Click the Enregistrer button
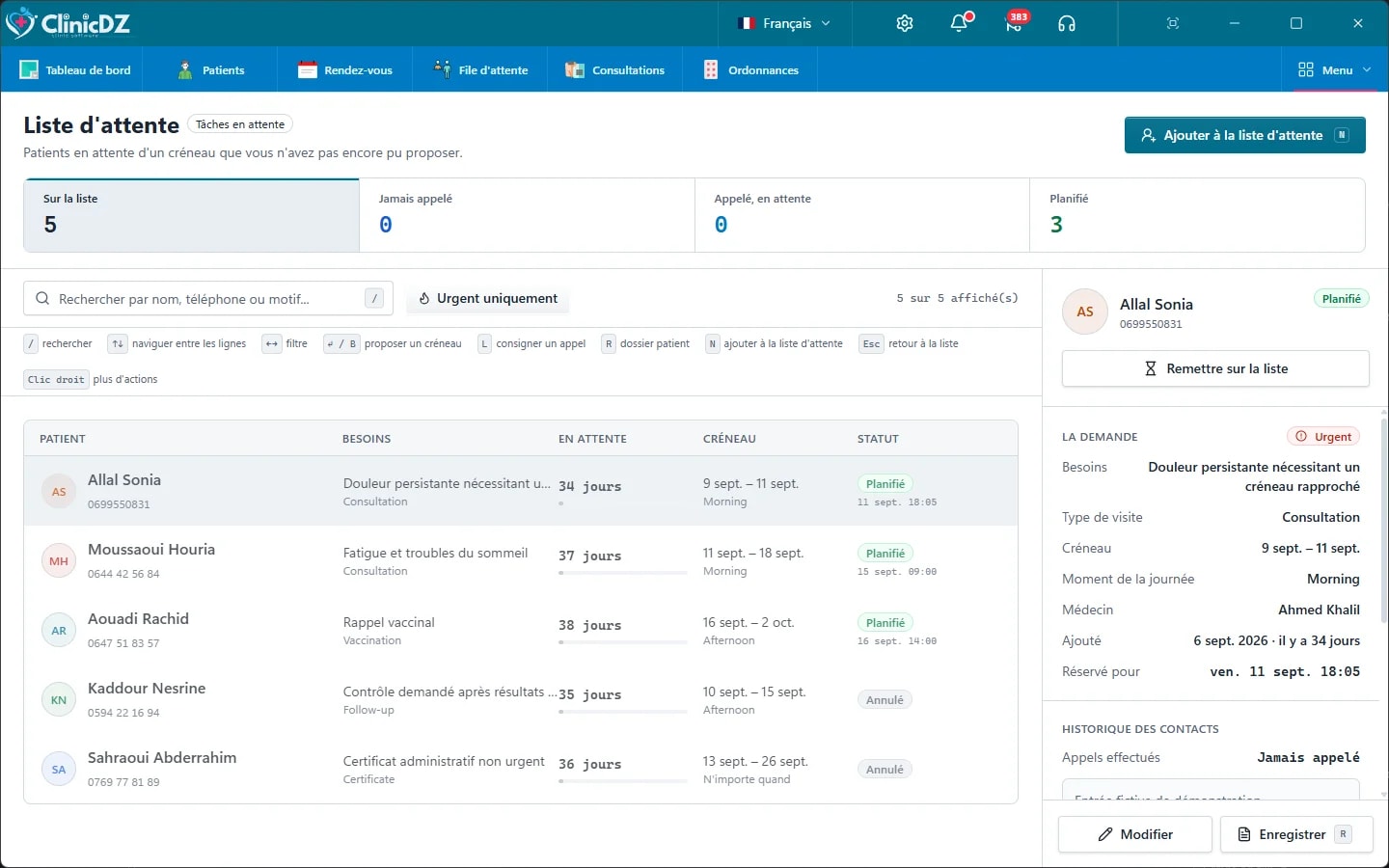This screenshot has height=868, width=1389. tap(1296, 834)
